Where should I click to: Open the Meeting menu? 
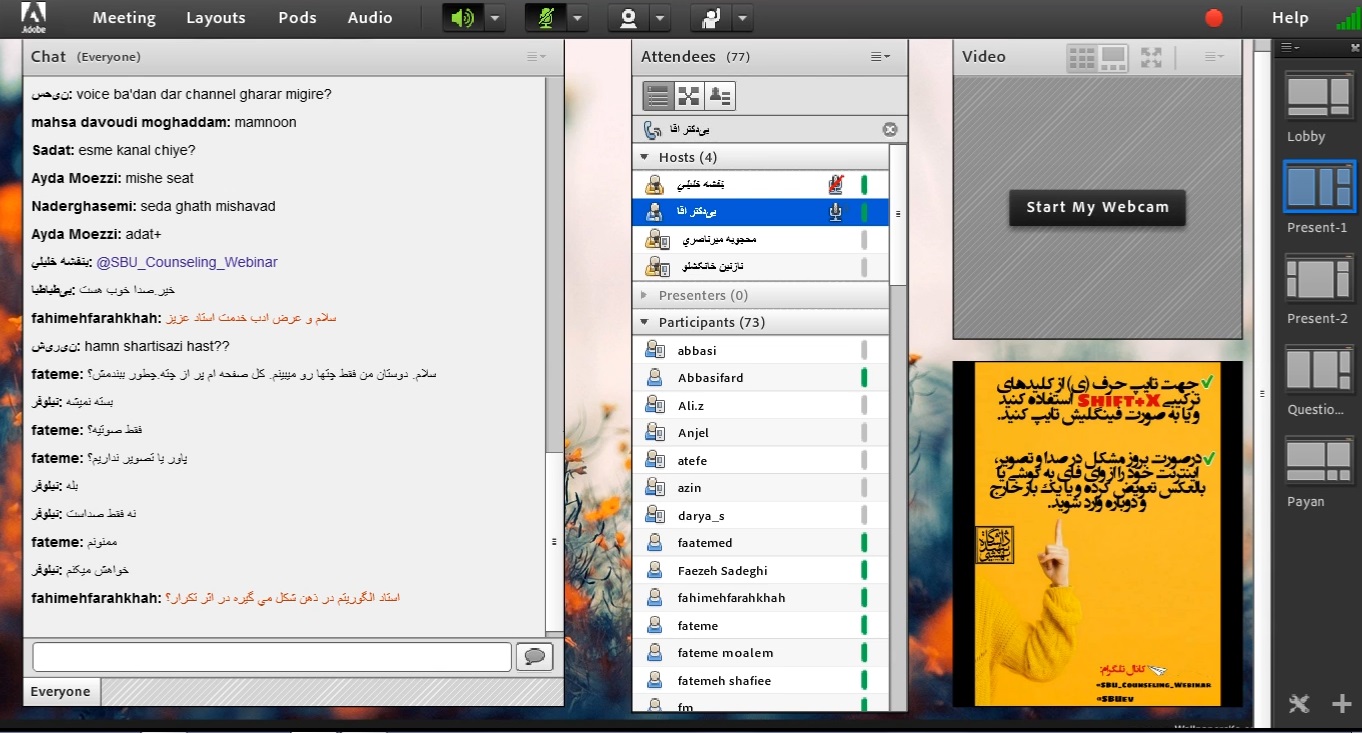coord(124,18)
